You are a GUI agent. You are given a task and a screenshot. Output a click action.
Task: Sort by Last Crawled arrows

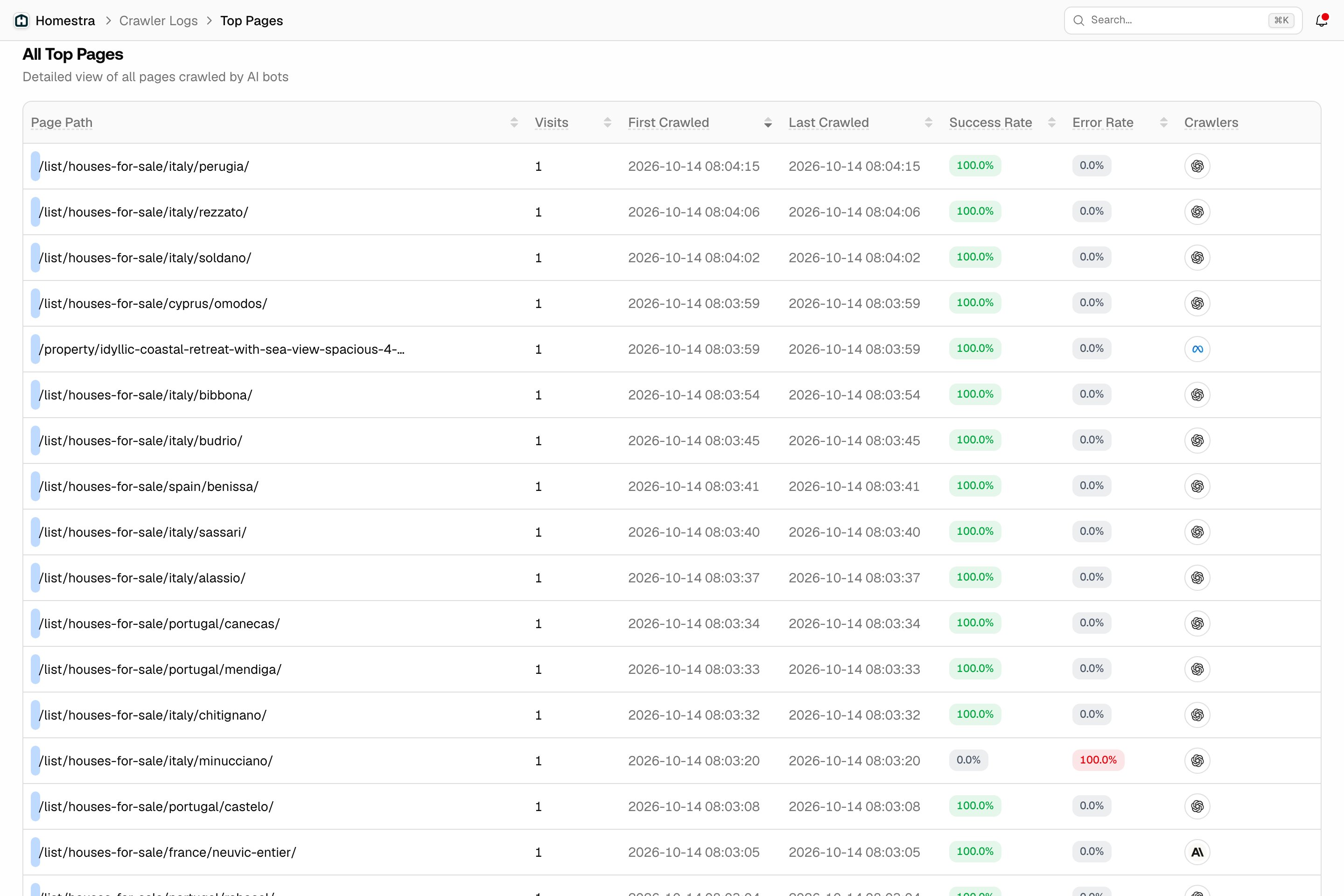(929, 123)
